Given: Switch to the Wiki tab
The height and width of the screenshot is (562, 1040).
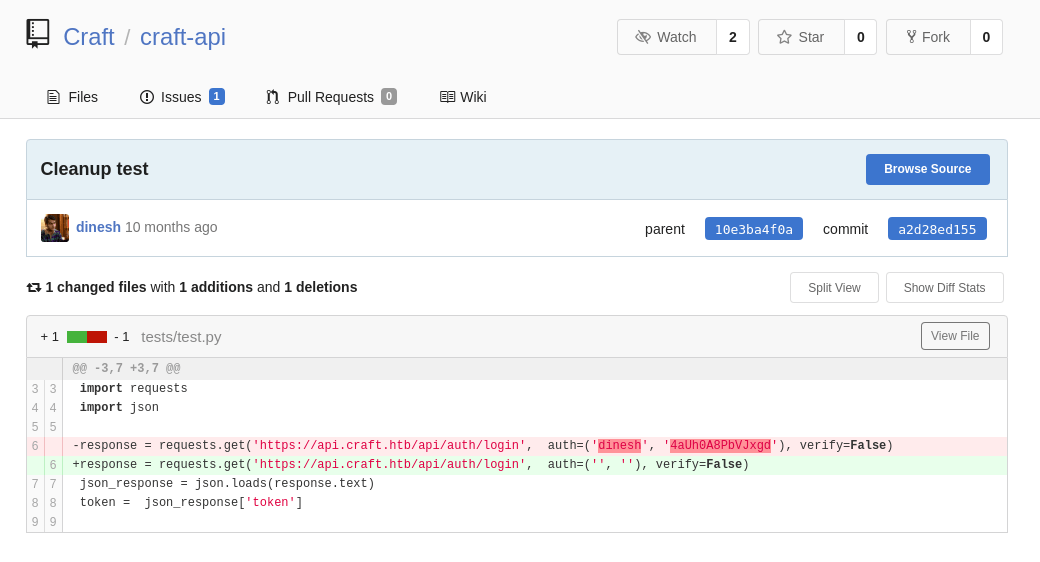Looking at the screenshot, I should pos(472,97).
